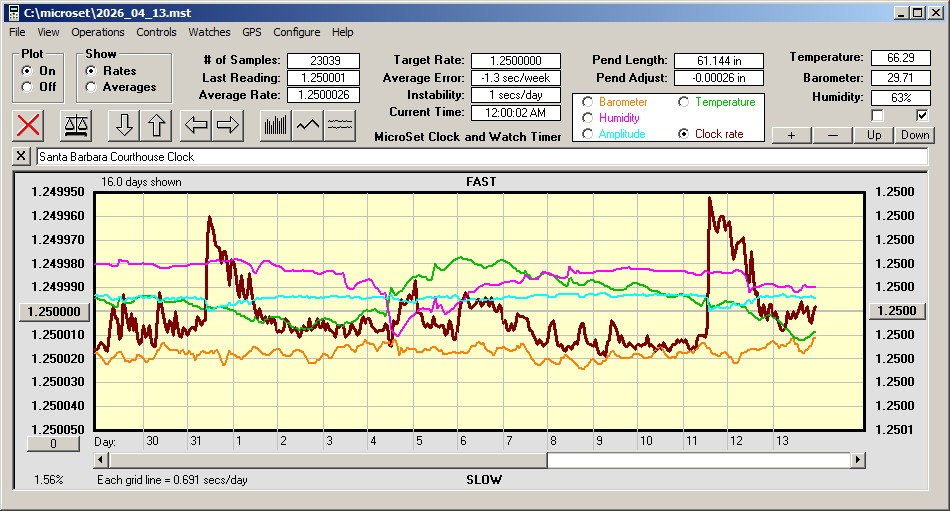Click the left arrow toolbar icon
This screenshot has height=511, width=950.
(197, 125)
